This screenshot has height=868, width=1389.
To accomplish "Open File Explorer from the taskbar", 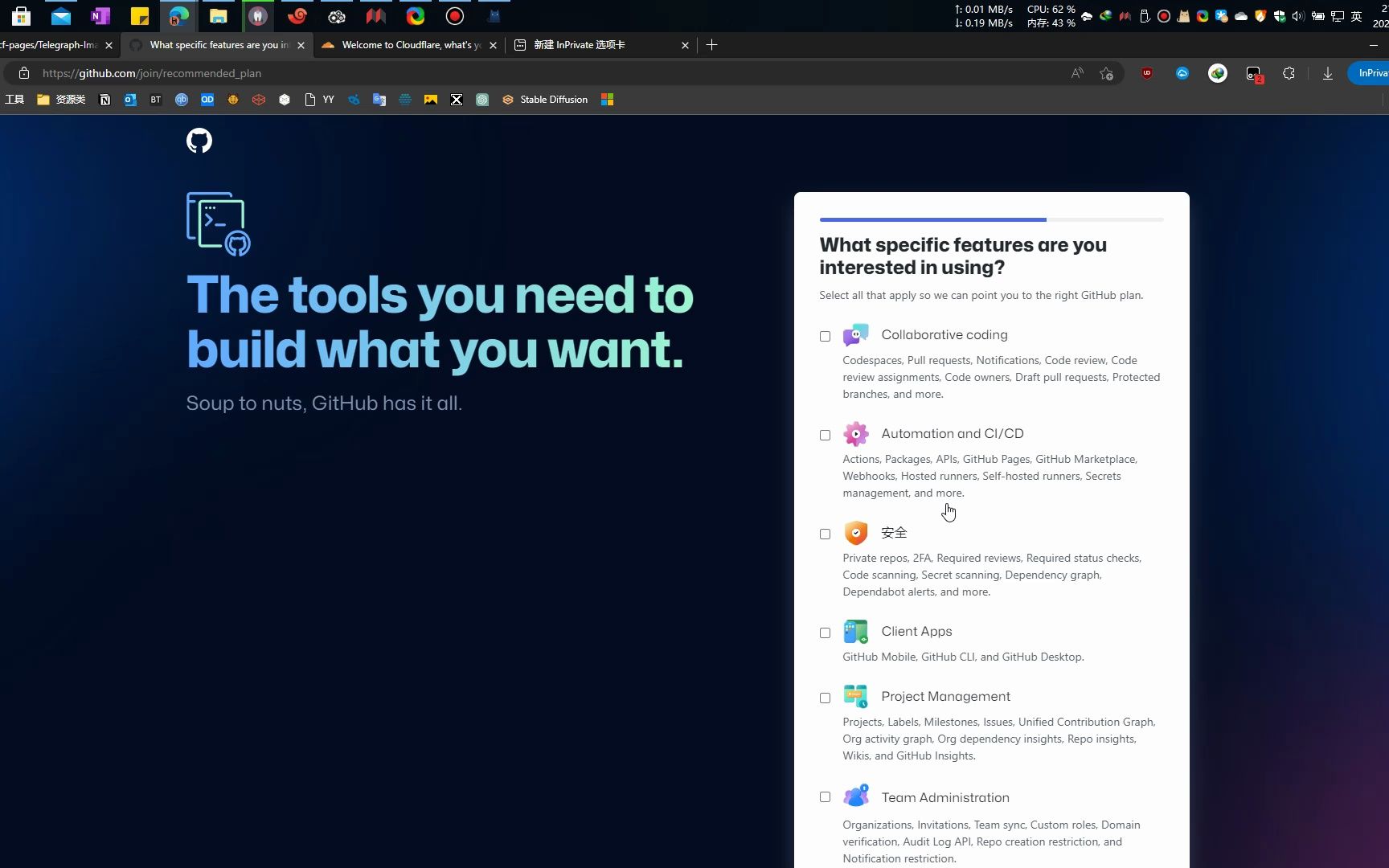I will tap(218, 16).
